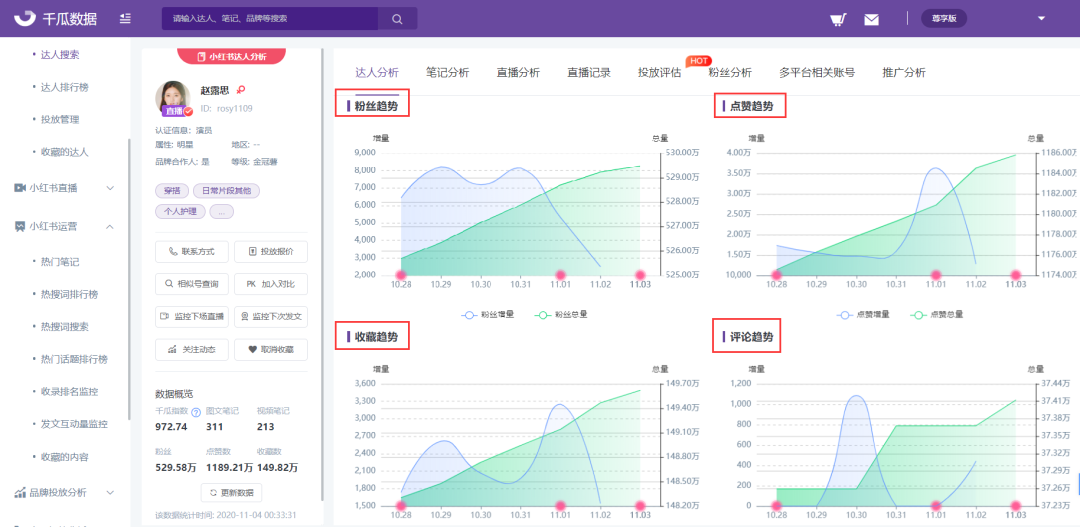Select the 个人护理 tag
The width and height of the screenshot is (1080, 527).
tap(180, 211)
